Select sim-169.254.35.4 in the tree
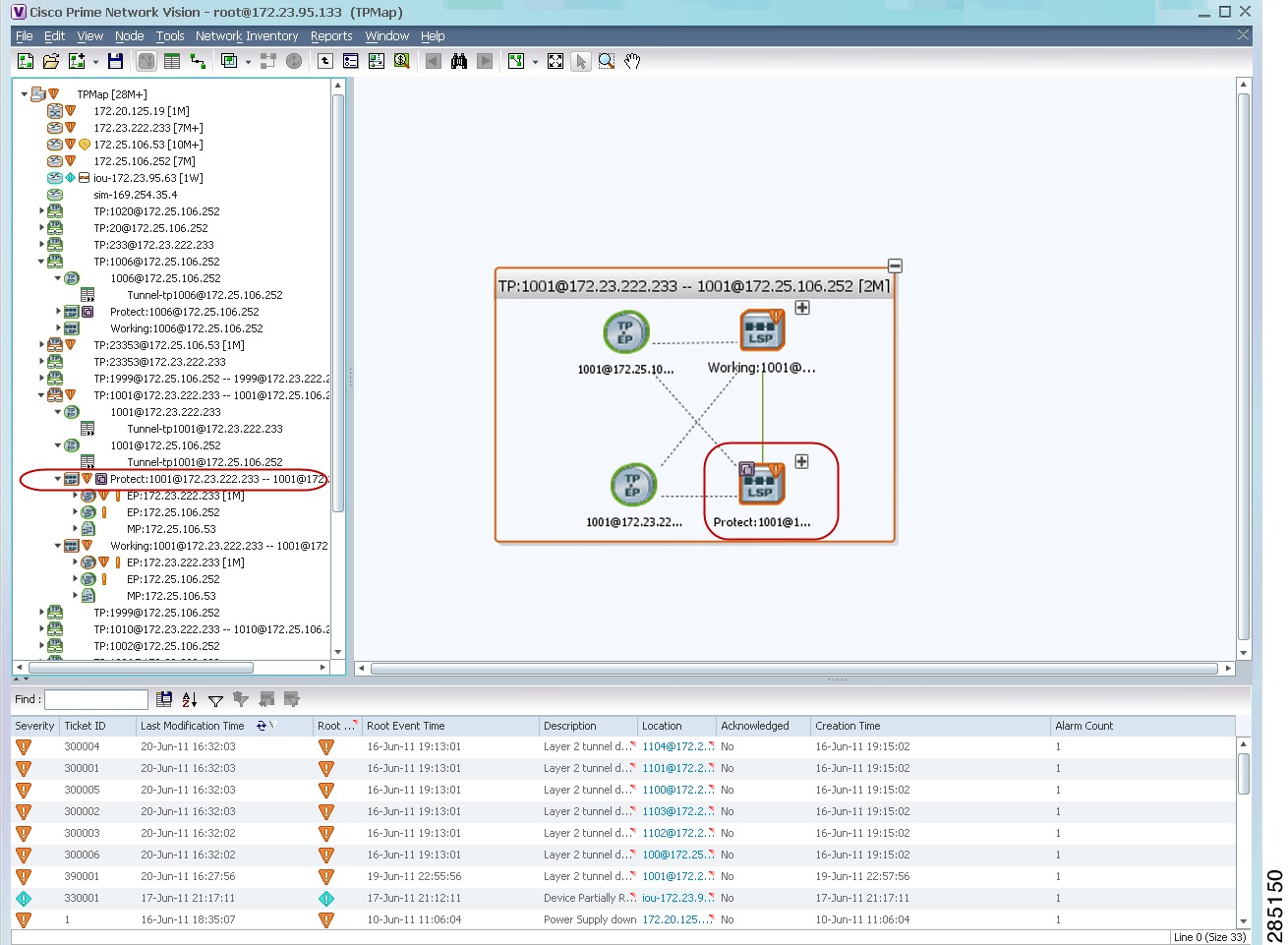 pos(136,195)
